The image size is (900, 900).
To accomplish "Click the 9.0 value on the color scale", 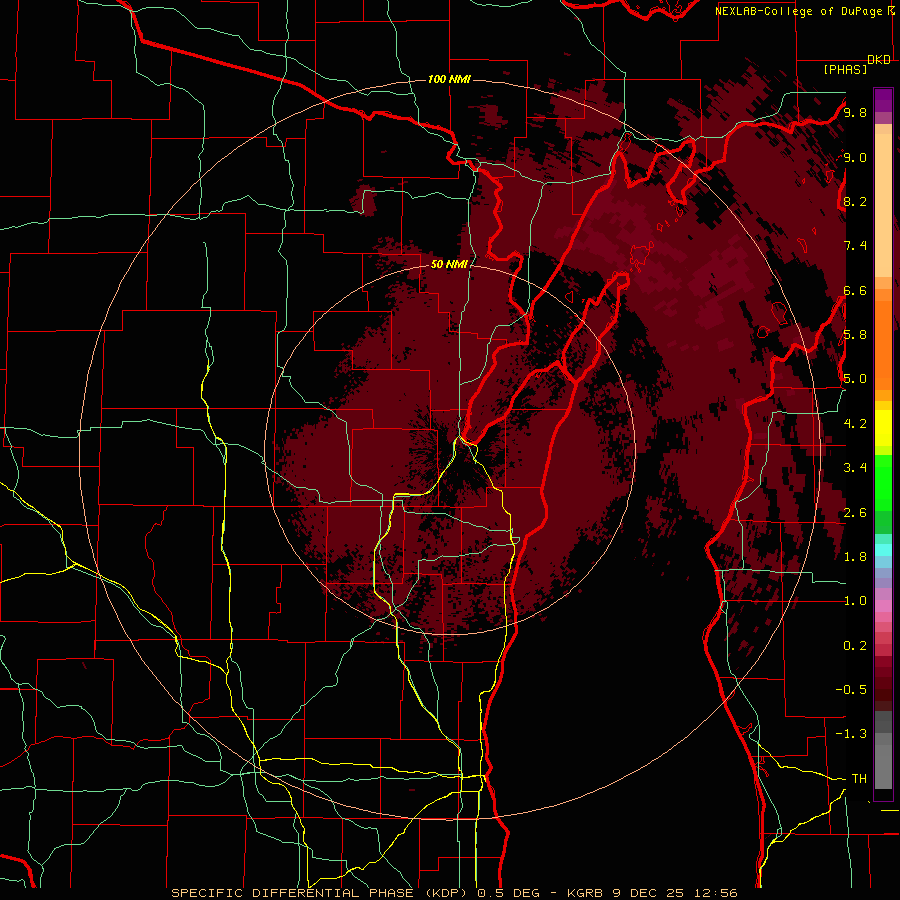I will (x=855, y=157).
